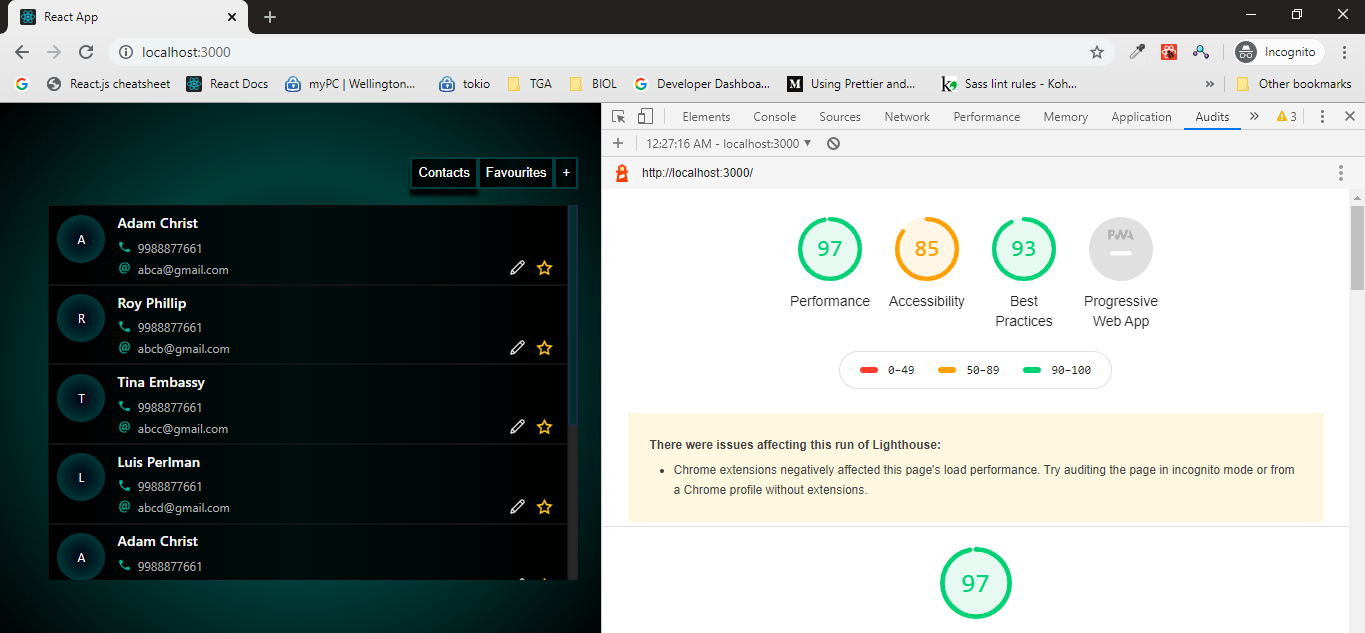This screenshot has width=1365, height=633.
Task: Switch to the Sources panel
Action: point(840,117)
